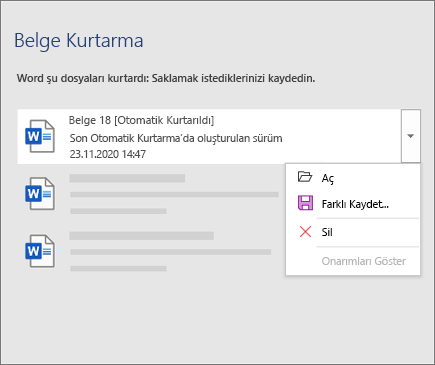Select Farklı Kaydet... menu entry
Image resolution: width=435 pixels, height=365 pixels.
[353, 203]
